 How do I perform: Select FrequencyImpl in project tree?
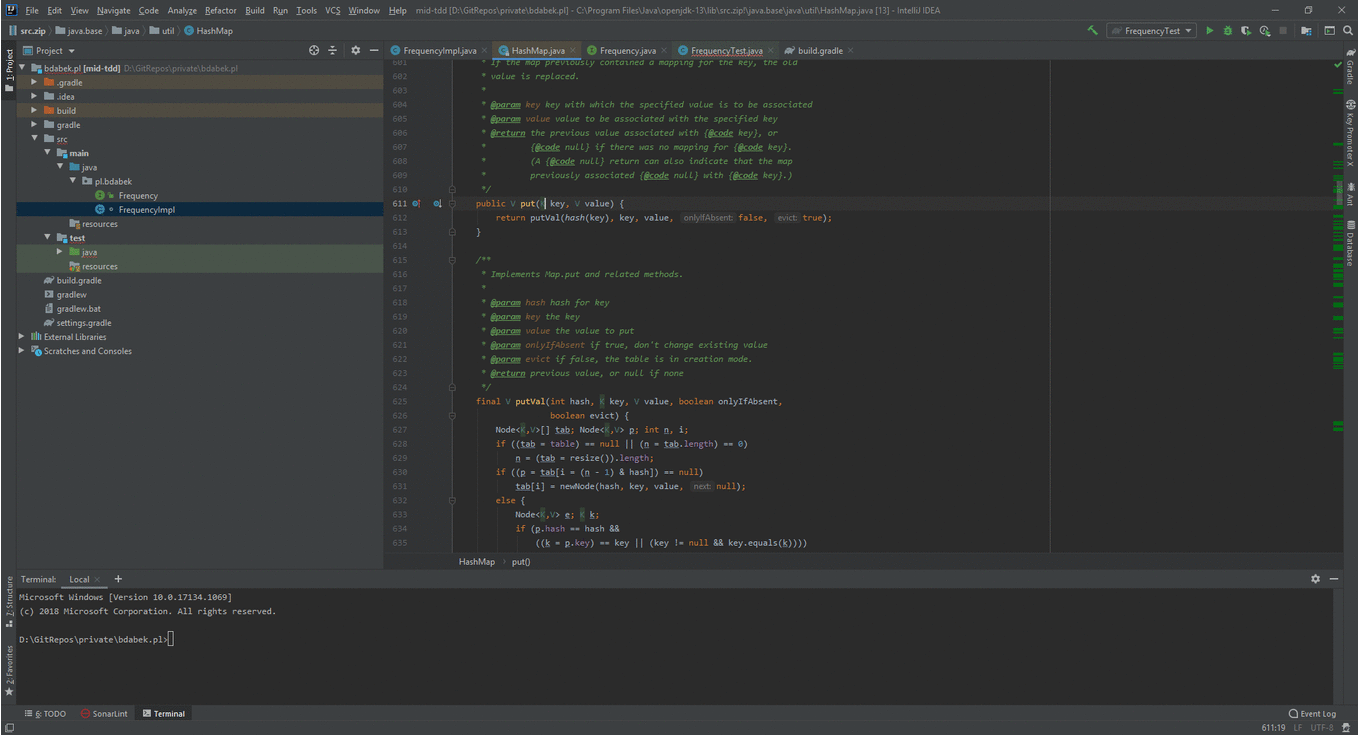pos(147,210)
